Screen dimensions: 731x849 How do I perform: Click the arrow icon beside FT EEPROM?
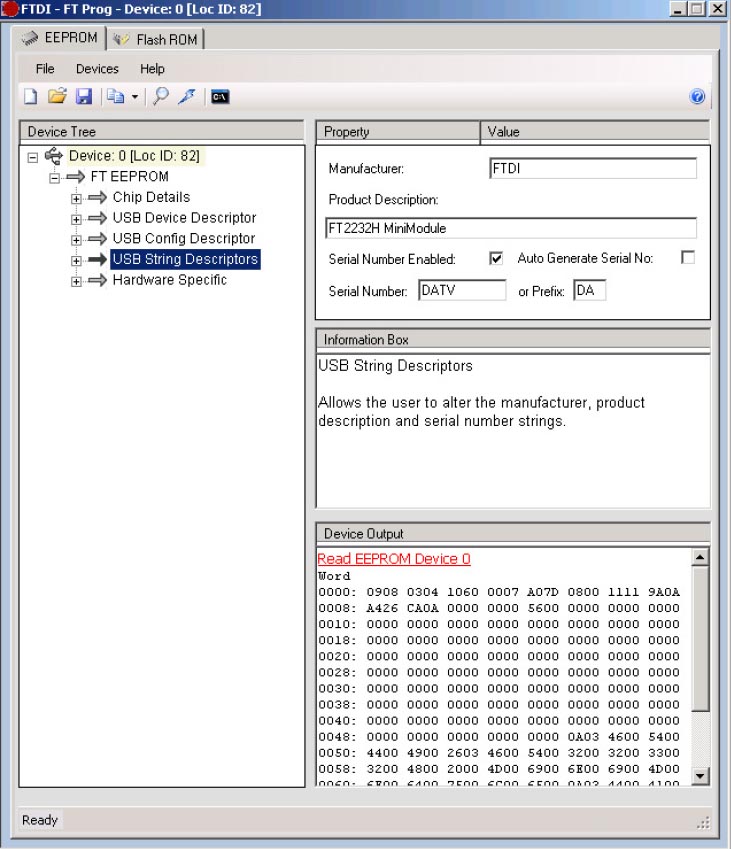76,177
